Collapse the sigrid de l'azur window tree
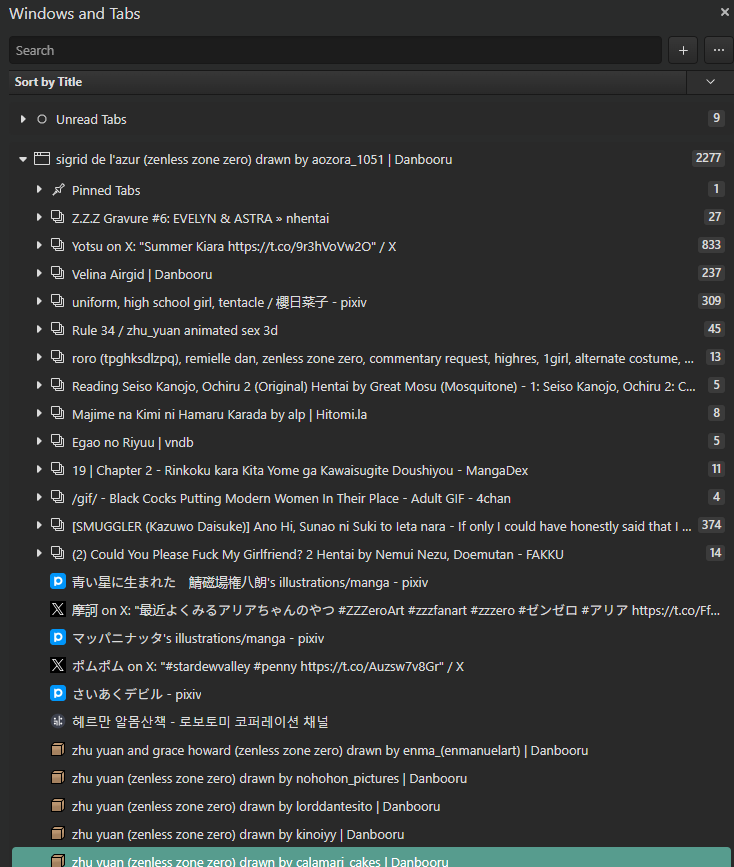 (x=23, y=159)
